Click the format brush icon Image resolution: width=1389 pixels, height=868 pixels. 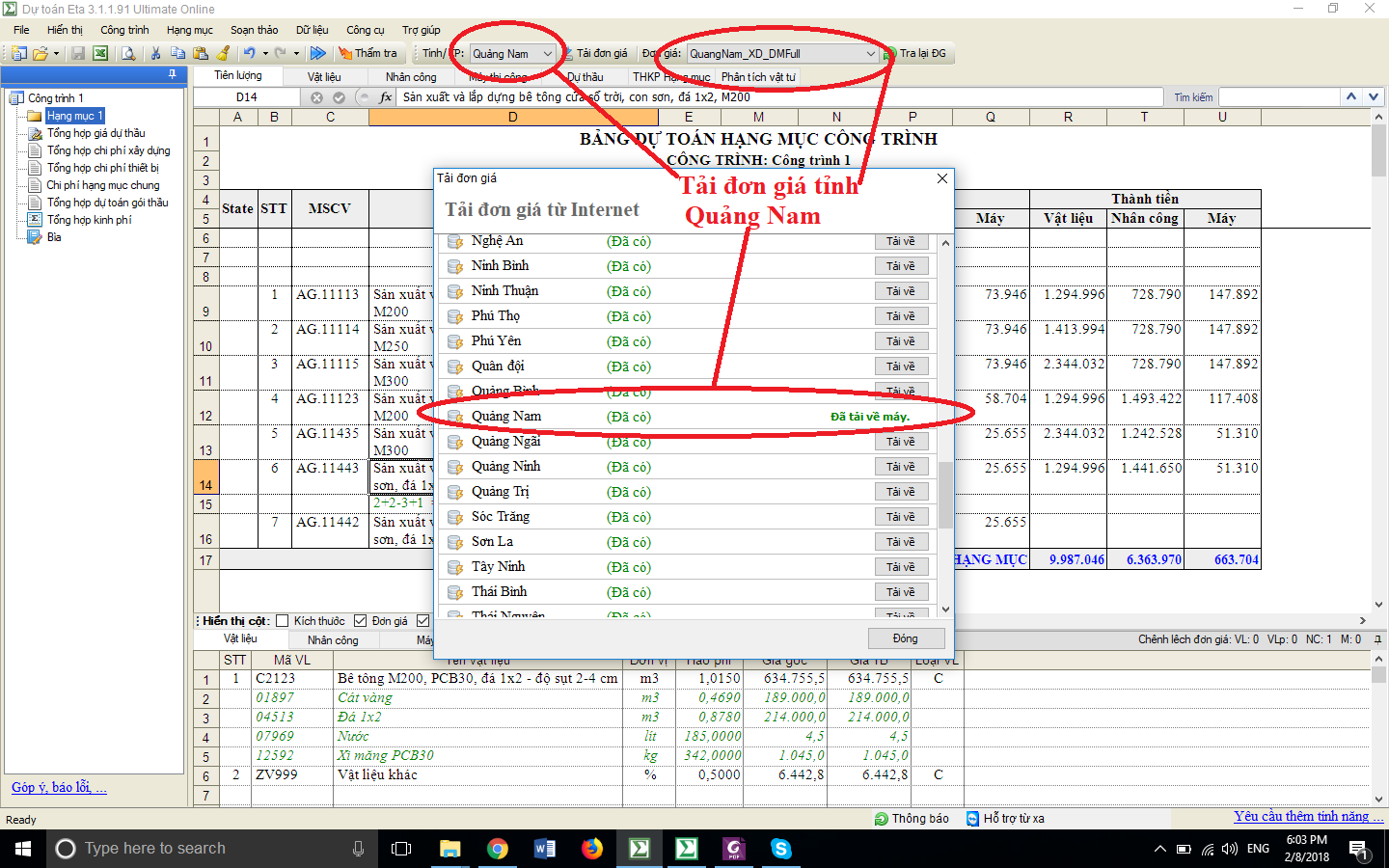point(224,54)
